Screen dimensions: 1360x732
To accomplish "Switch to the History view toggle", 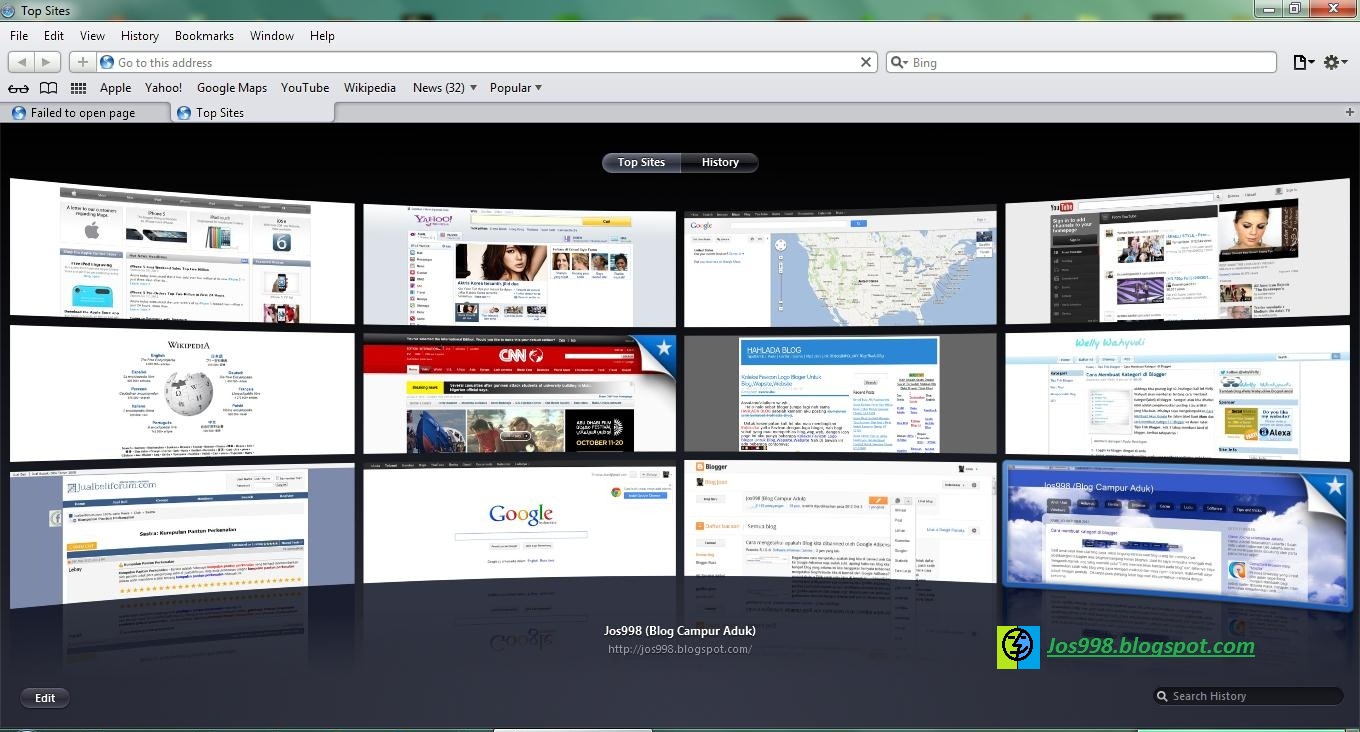I will coord(720,162).
